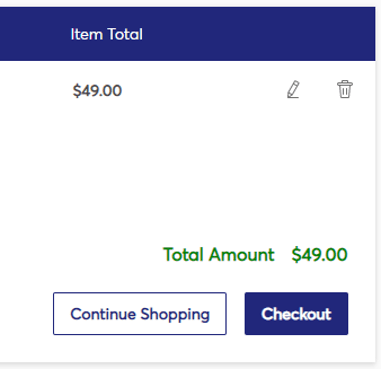Click the Item Total column header
This screenshot has height=369, width=381.
(x=107, y=34)
